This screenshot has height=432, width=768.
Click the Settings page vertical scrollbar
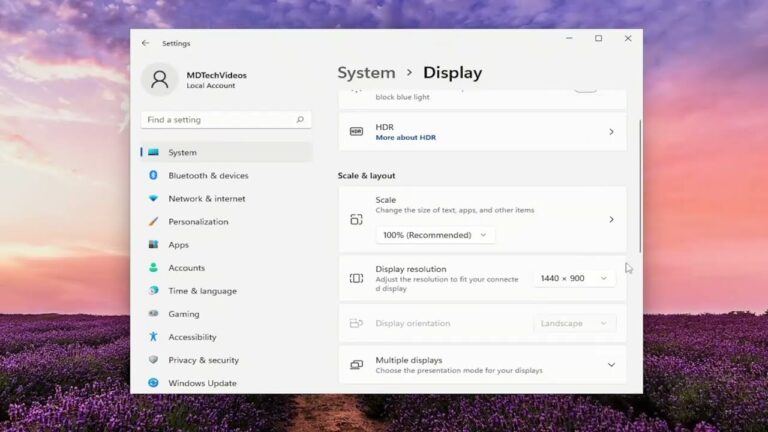(x=640, y=186)
